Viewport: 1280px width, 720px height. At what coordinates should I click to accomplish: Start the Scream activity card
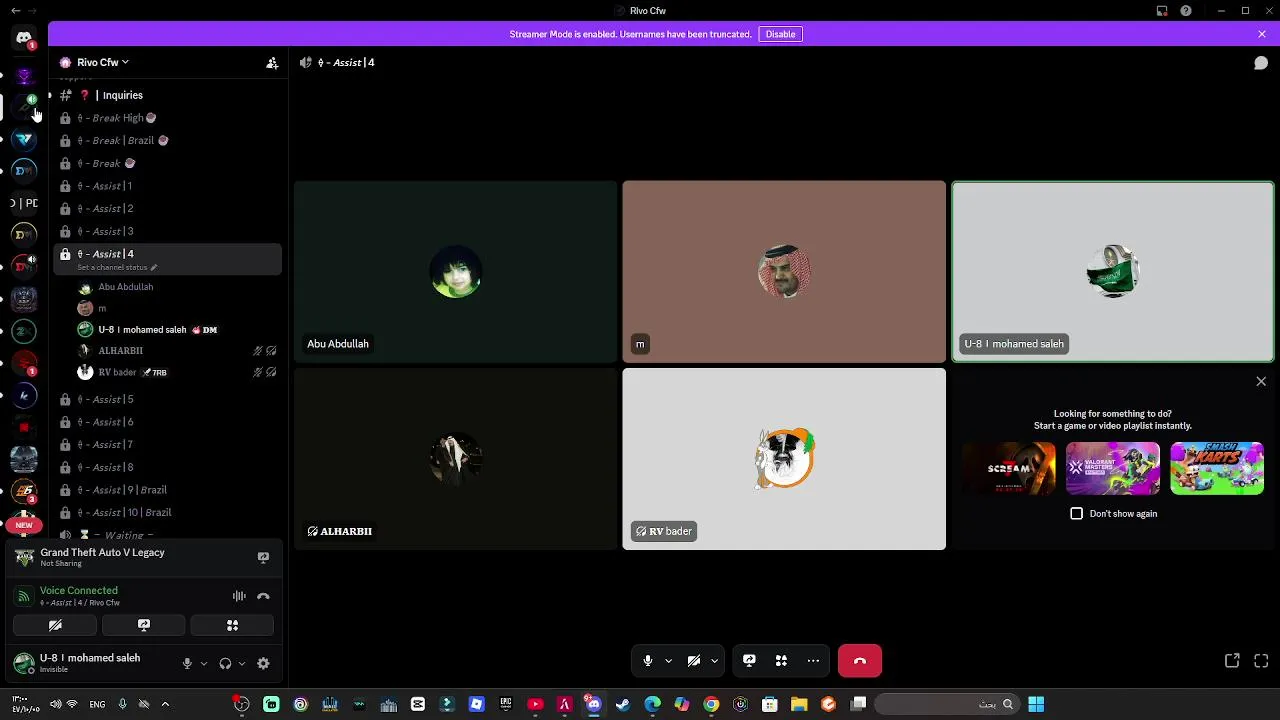point(1009,468)
